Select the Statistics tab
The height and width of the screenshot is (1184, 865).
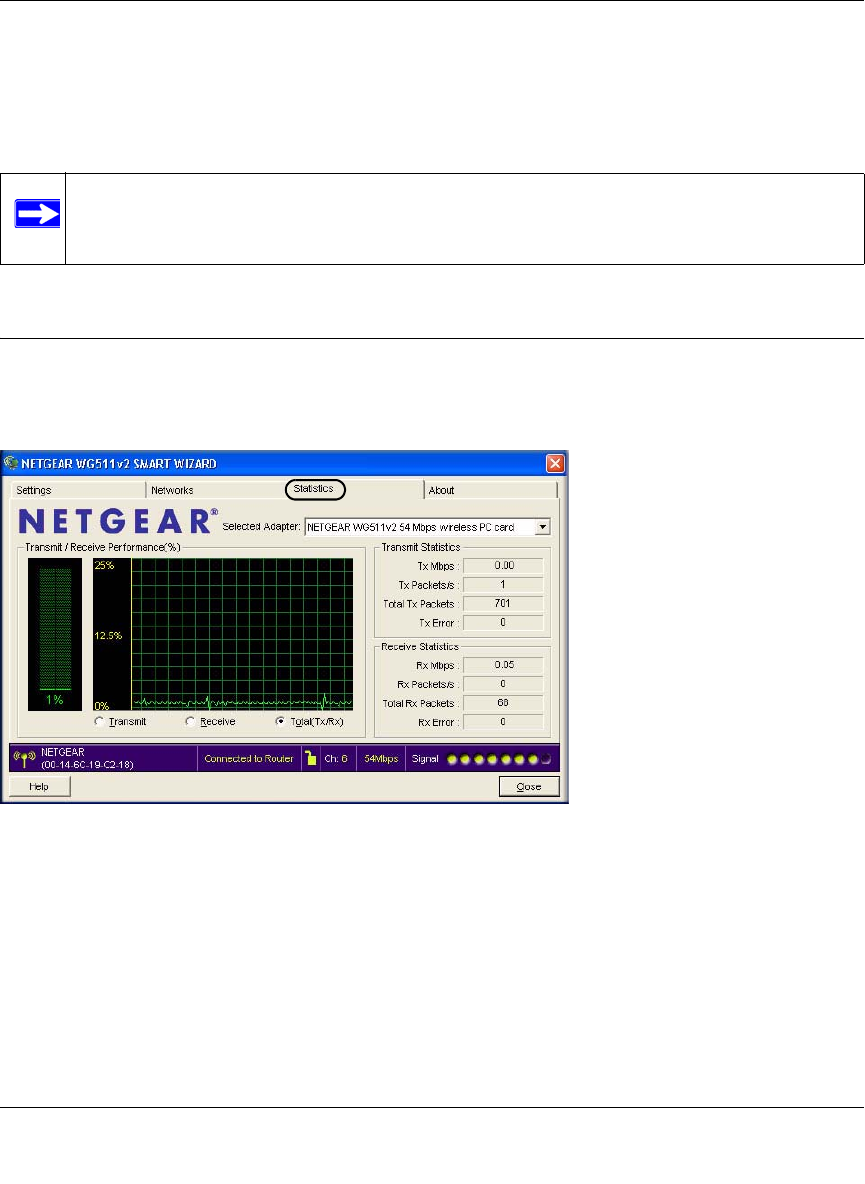pyautogui.click(x=314, y=489)
